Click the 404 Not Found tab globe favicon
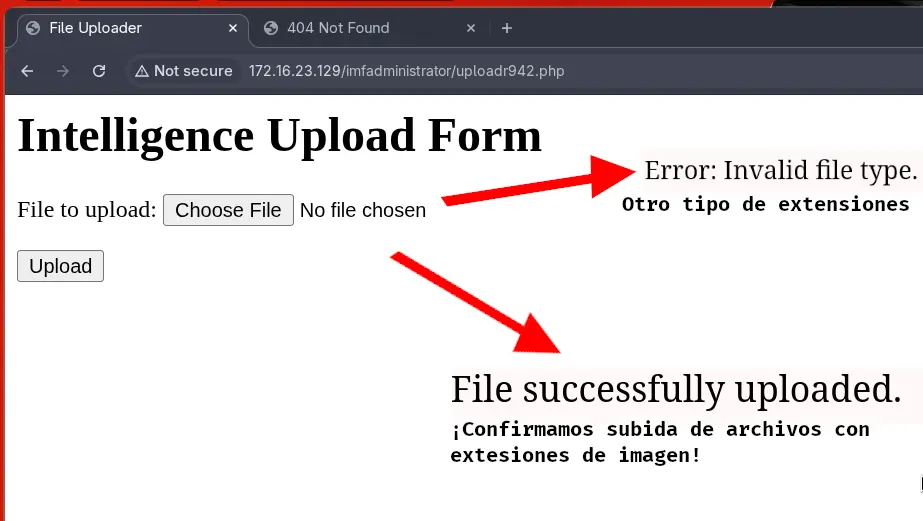Viewport: 923px width, 521px height. click(x=270, y=28)
